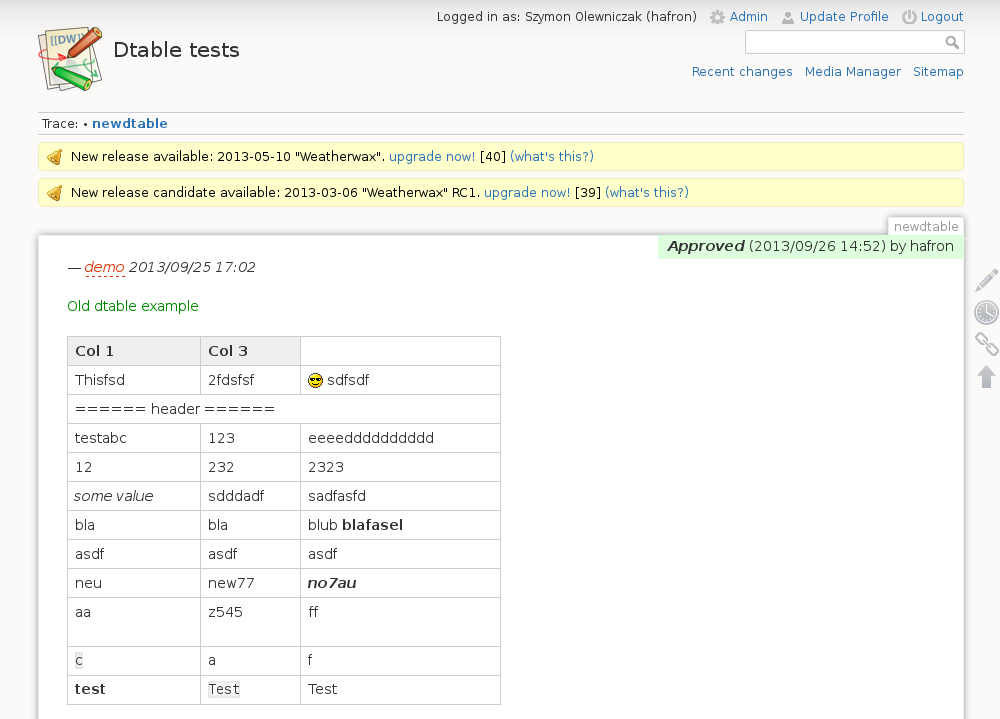Click the Update Profile user icon
Image resolution: width=1000 pixels, height=719 pixels.
click(788, 17)
